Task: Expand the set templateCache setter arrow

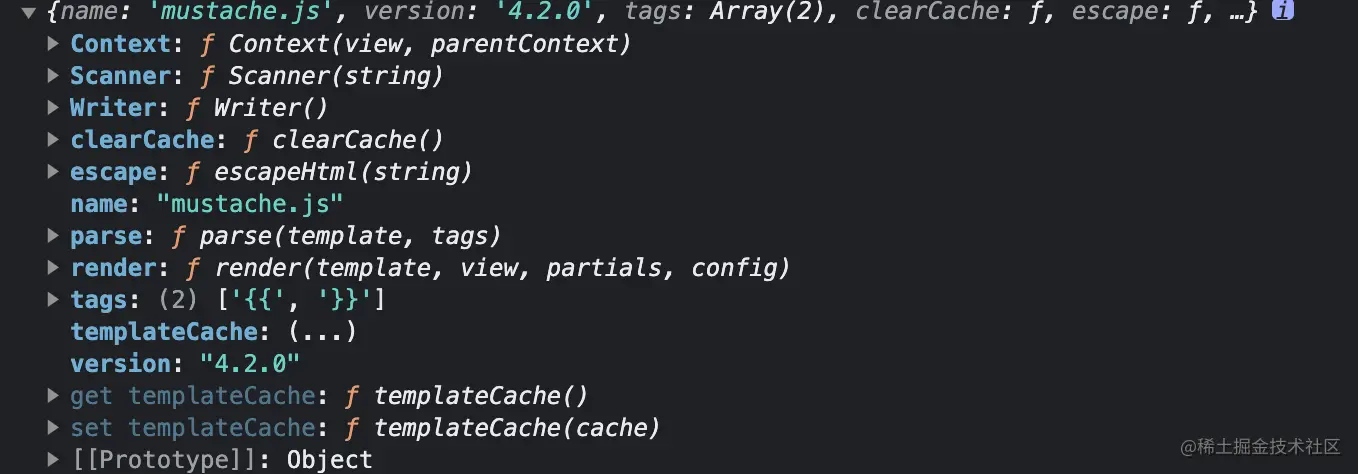Action: click(x=54, y=428)
